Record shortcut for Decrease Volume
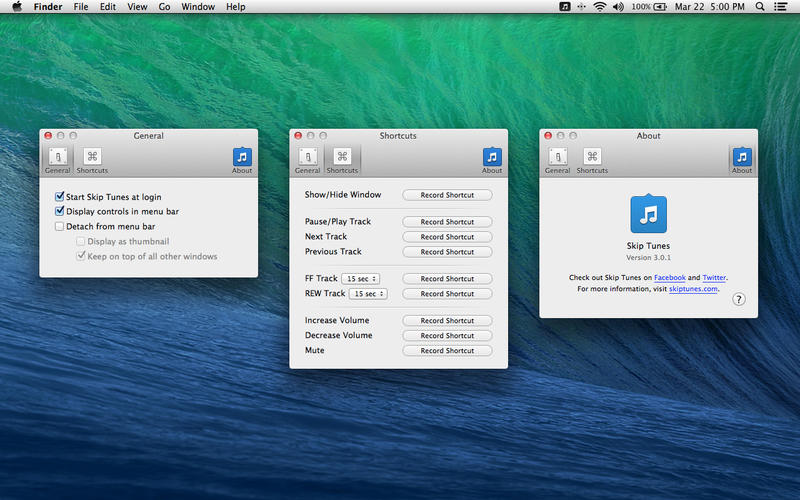The height and width of the screenshot is (500, 800). 447,335
